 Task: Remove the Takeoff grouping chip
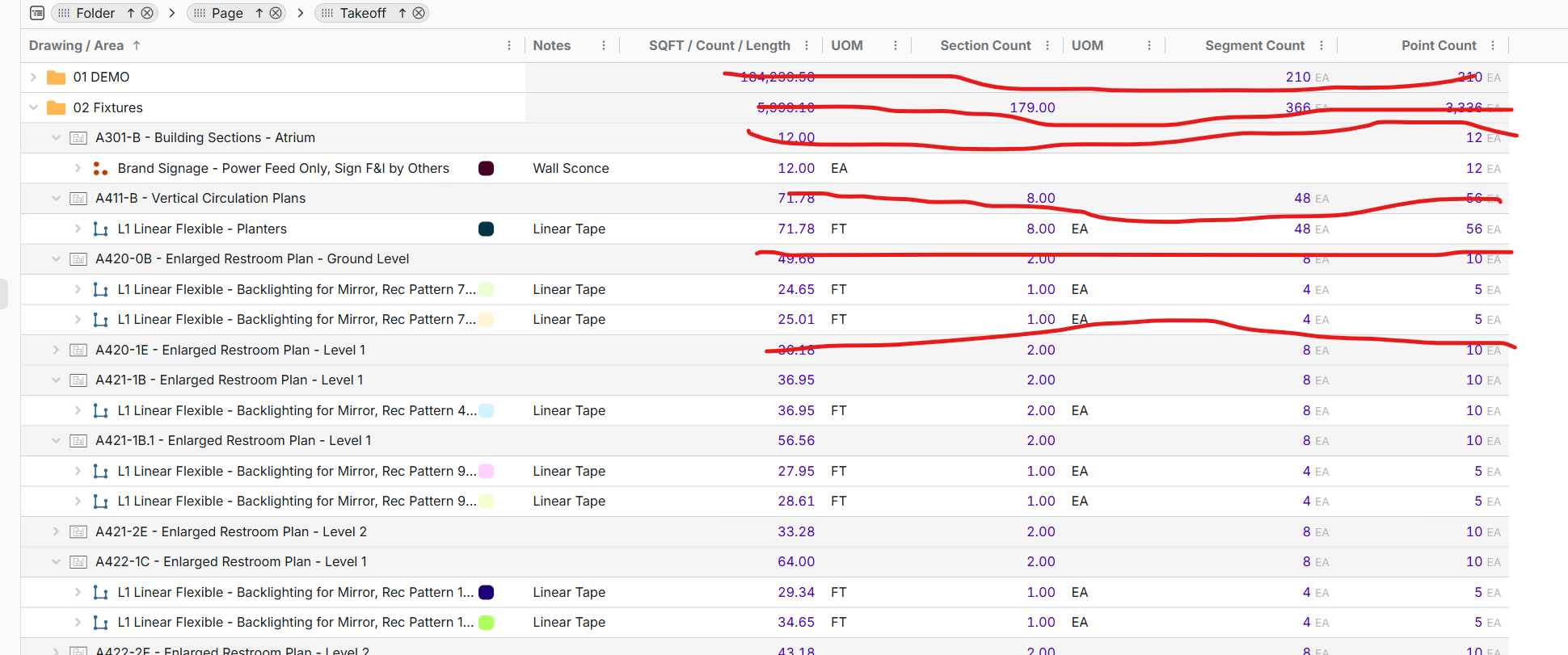(419, 13)
